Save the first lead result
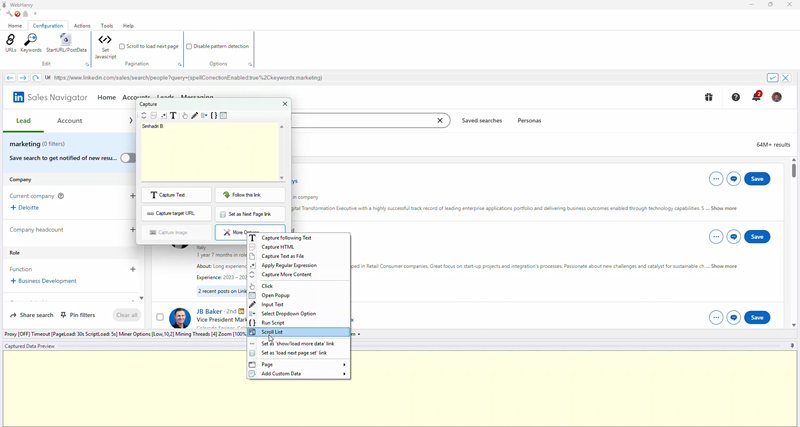800x427 pixels. [757, 179]
